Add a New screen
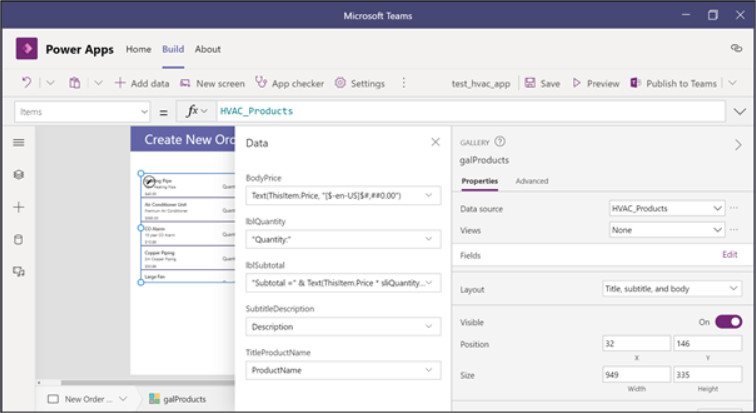The width and height of the screenshot is (756, 413). pyautogui.click(x=212, y=83)
